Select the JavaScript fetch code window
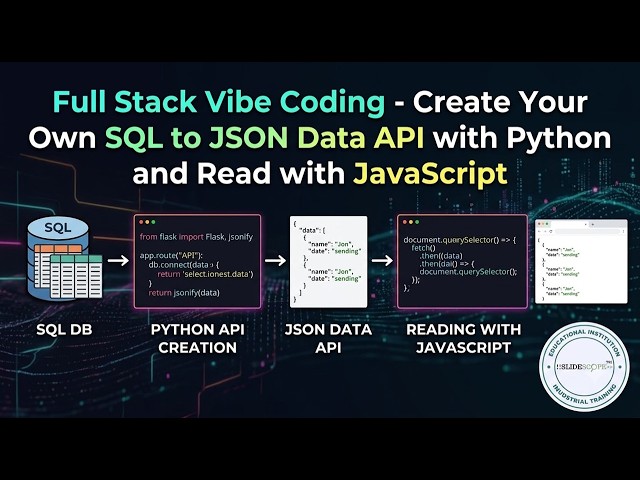Viewport: 640px width, 480px height. pos(462,261)
